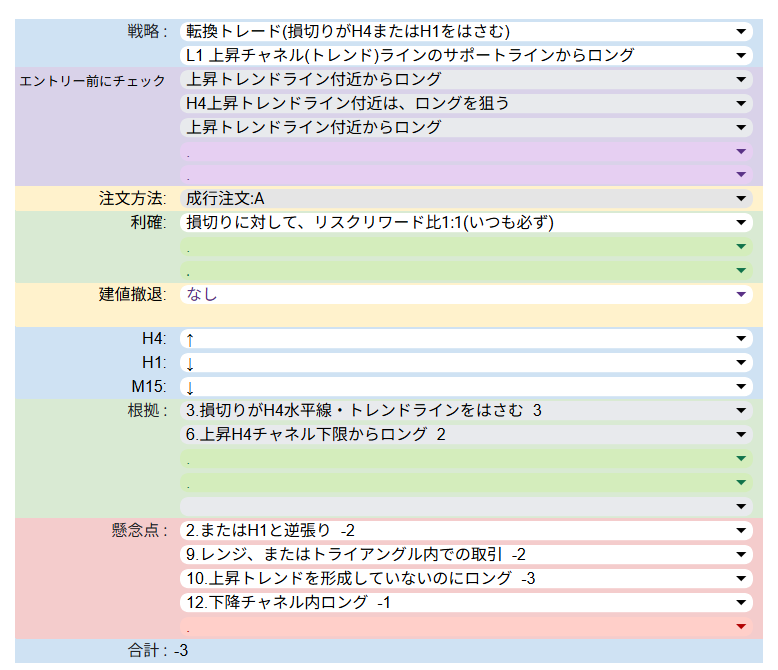Screen dimensions: 778x670
Task: Open the 2.またはH1と逆張り concern dropdown
Action: [x=466, y=530]
